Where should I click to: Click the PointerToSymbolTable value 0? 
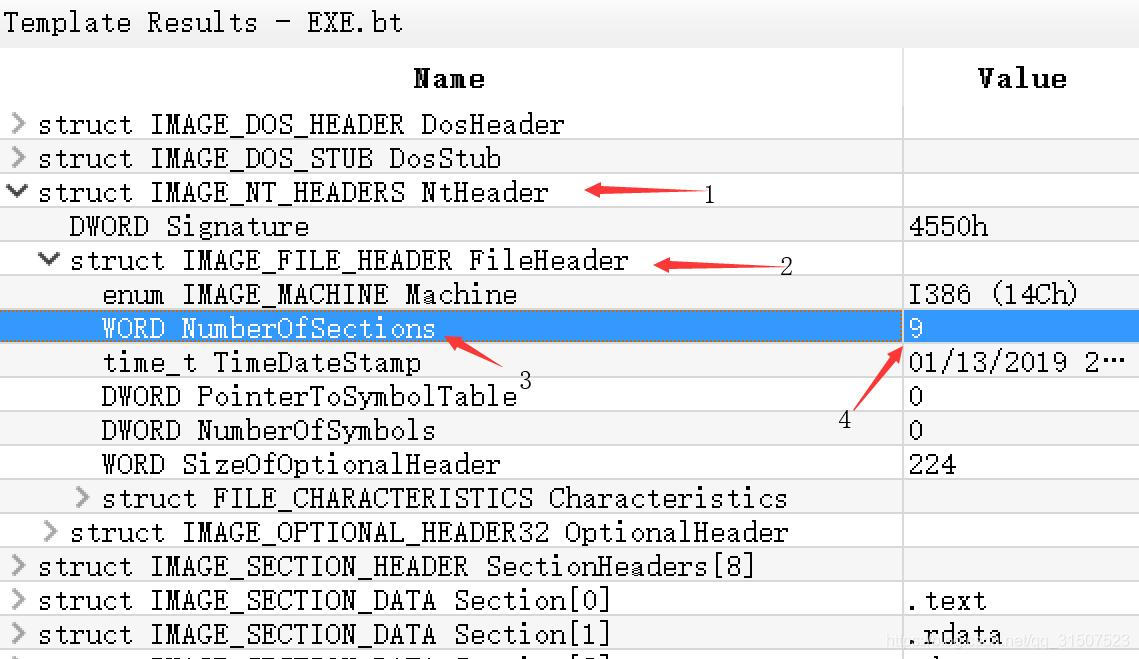coord(916,396)
